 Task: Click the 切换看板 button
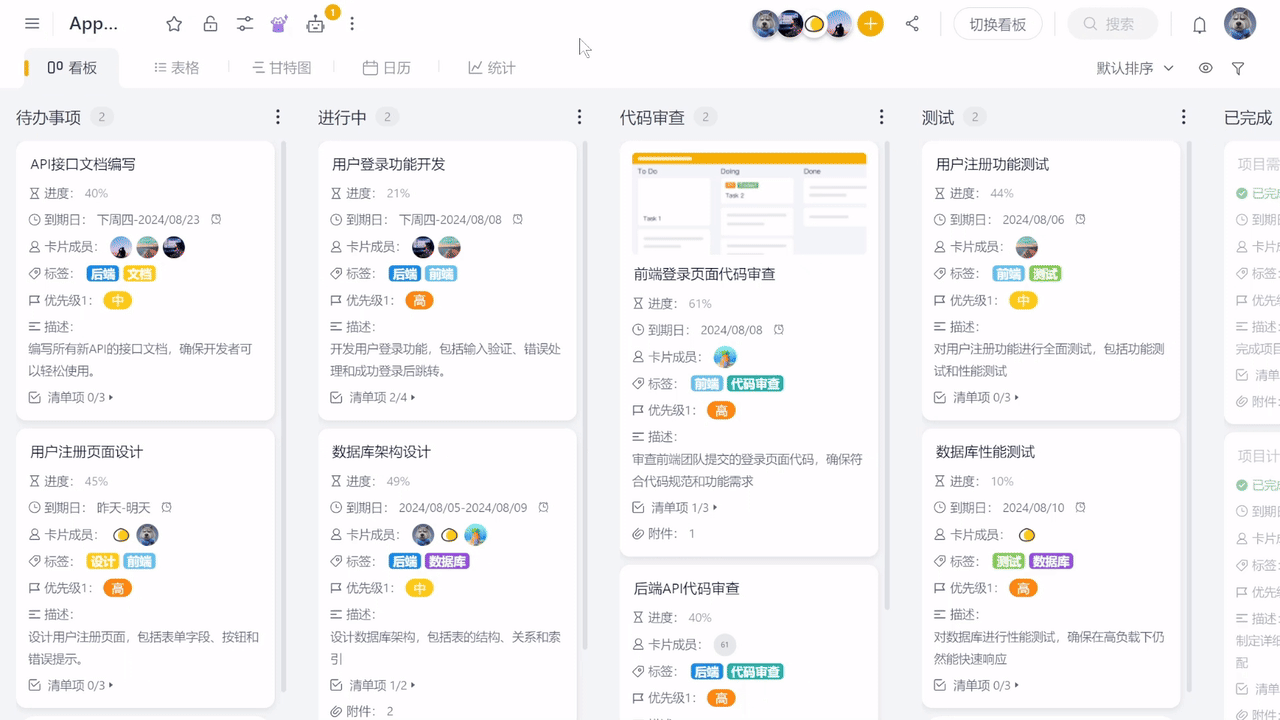pos(998,24)
